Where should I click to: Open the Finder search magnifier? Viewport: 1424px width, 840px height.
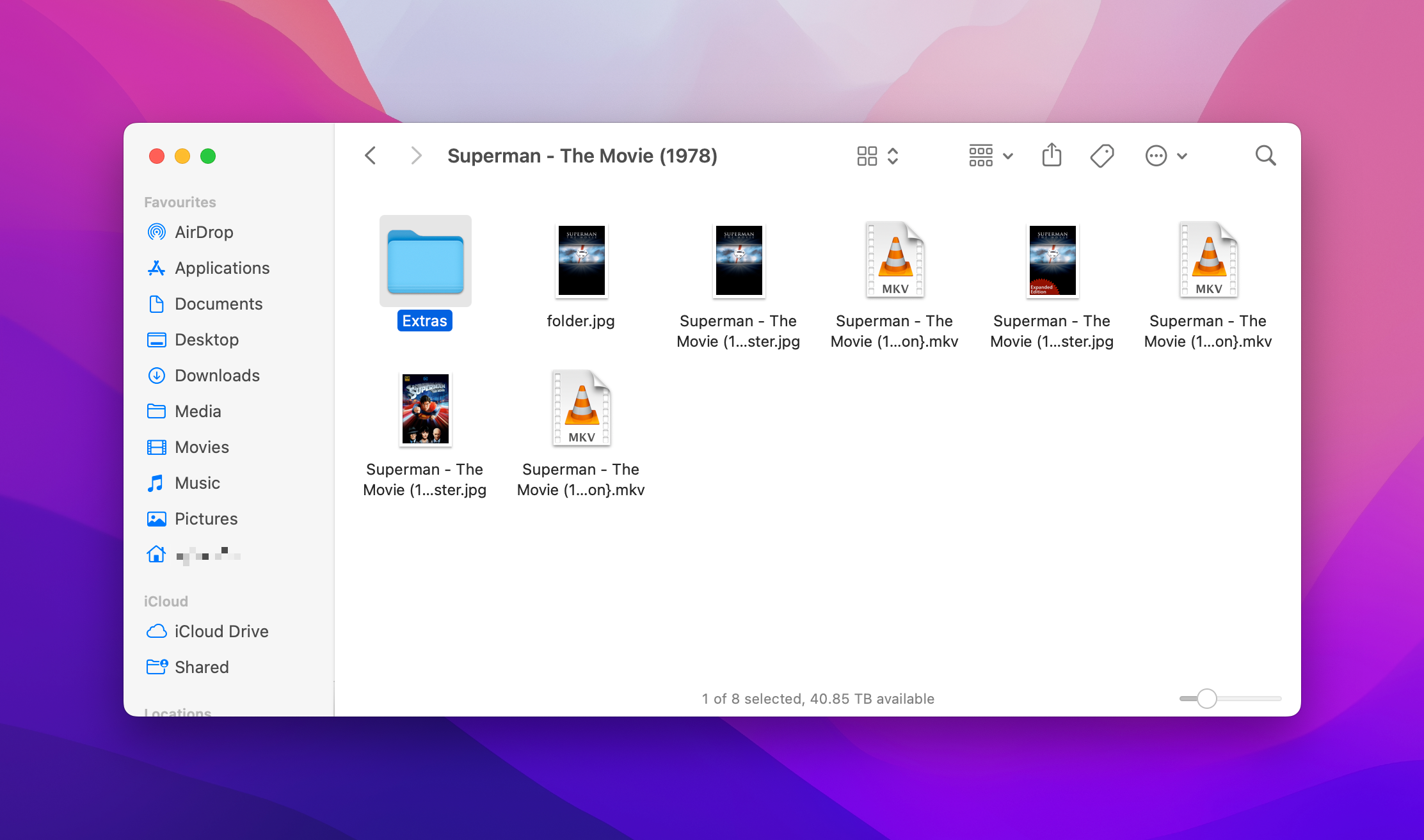click(x=1265, y=155)
